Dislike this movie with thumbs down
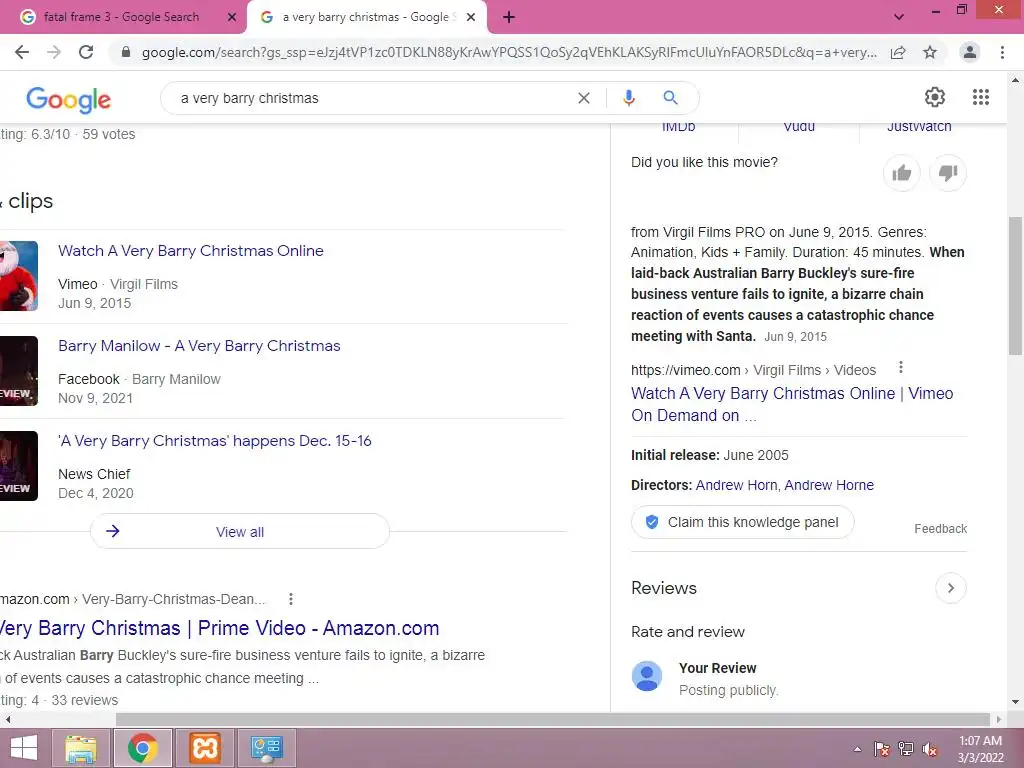 (x=948, y=173)
